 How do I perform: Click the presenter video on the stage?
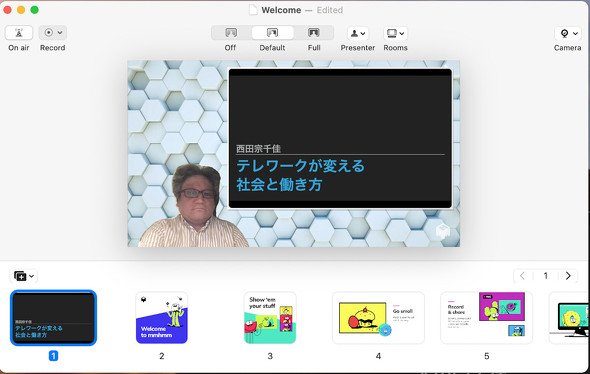point(193,206)
